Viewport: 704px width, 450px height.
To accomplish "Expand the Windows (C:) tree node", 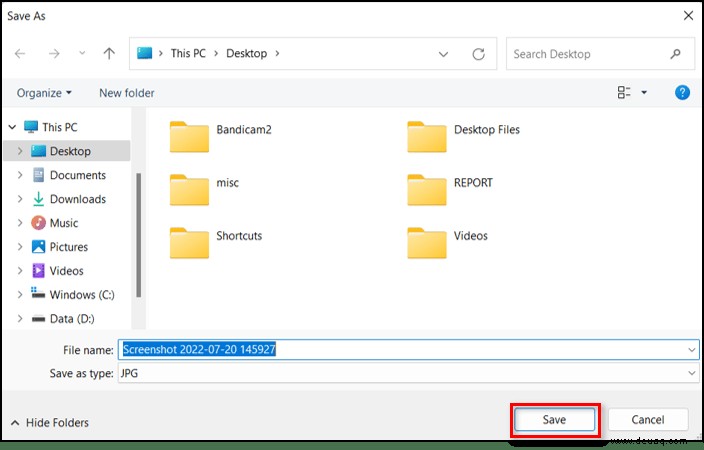I will tap(20, 295).
